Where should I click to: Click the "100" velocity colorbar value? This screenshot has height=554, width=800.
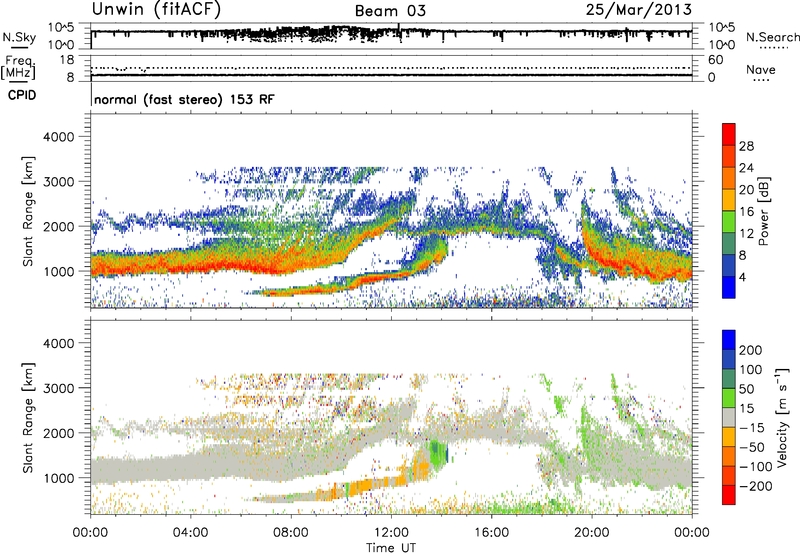[x=751, y=369]
